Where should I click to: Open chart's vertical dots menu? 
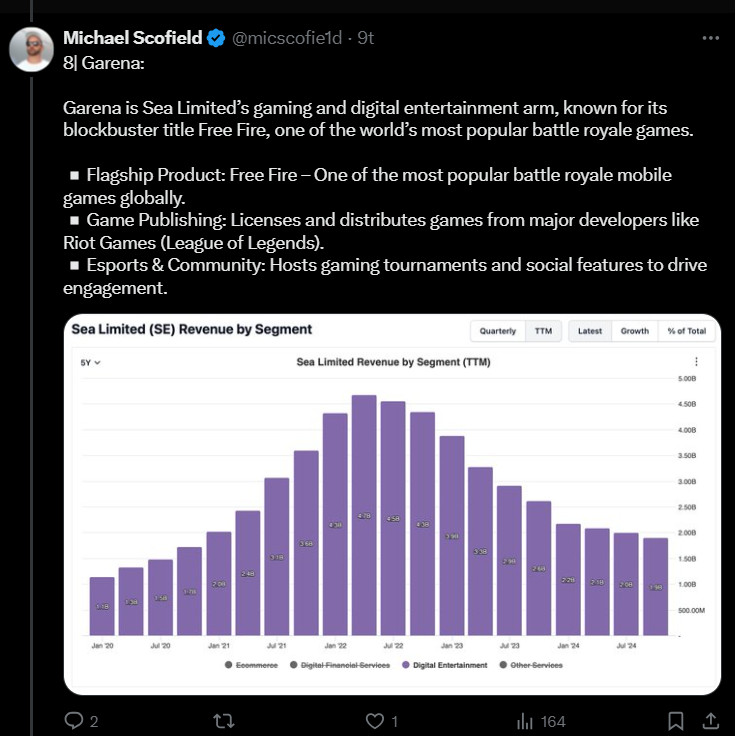click(696, 362)
